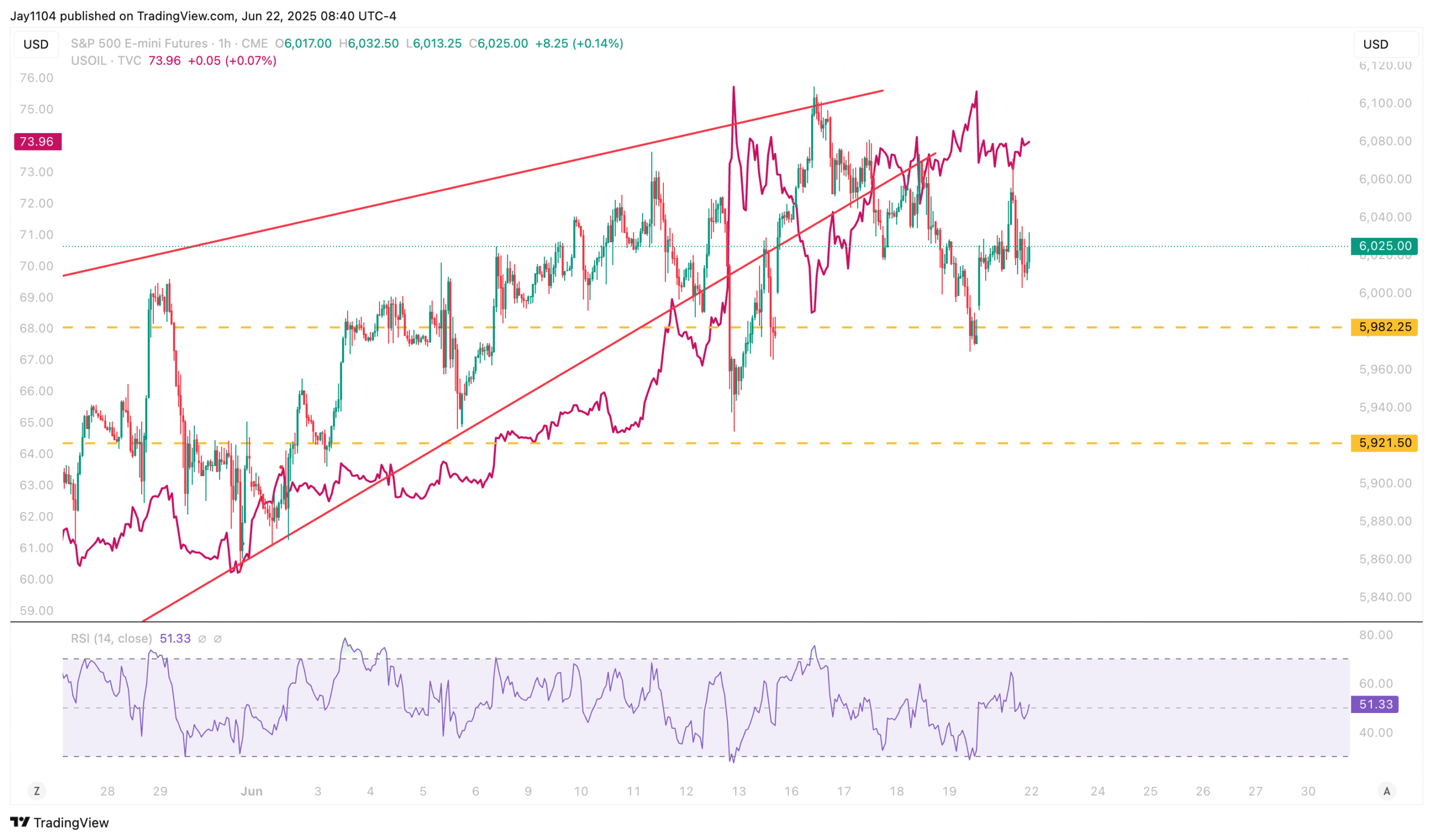Click the 22 date on the time axis
This screenshot has height=840, width=1433.
click(x=1031, y=791)
